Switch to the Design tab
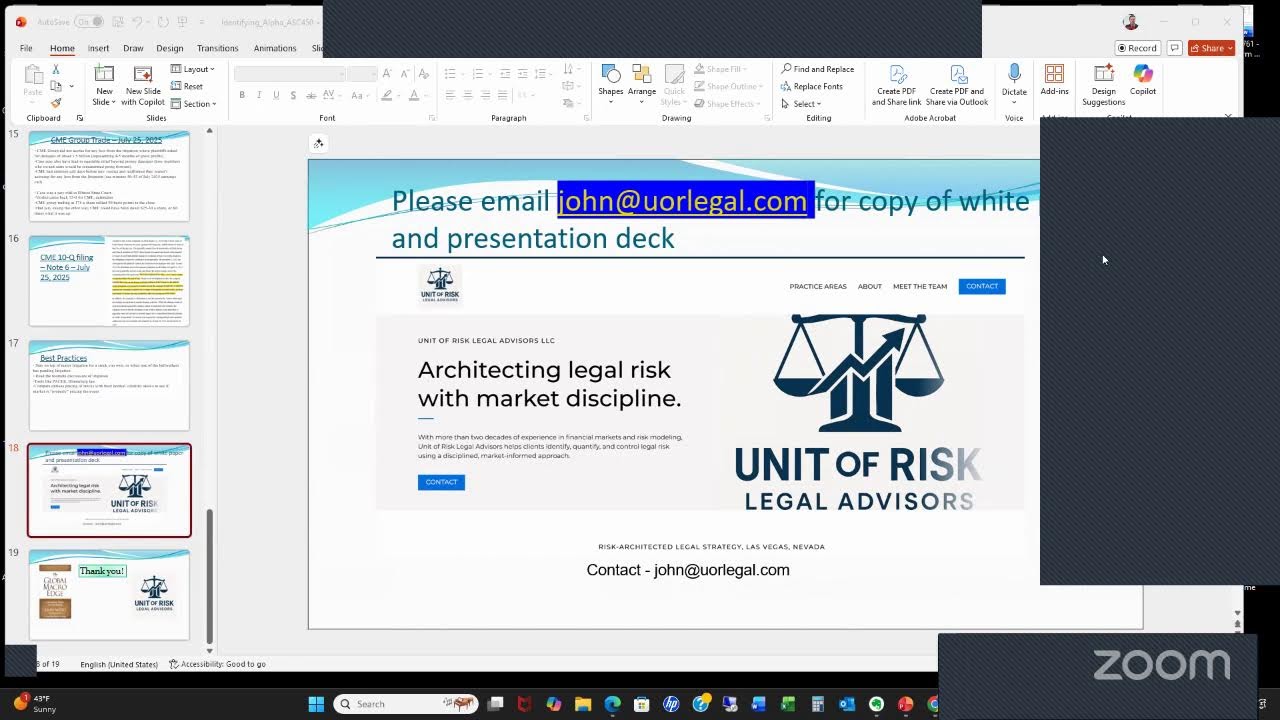This screenshot has height=720, width=1280. (x=170, y=48)
